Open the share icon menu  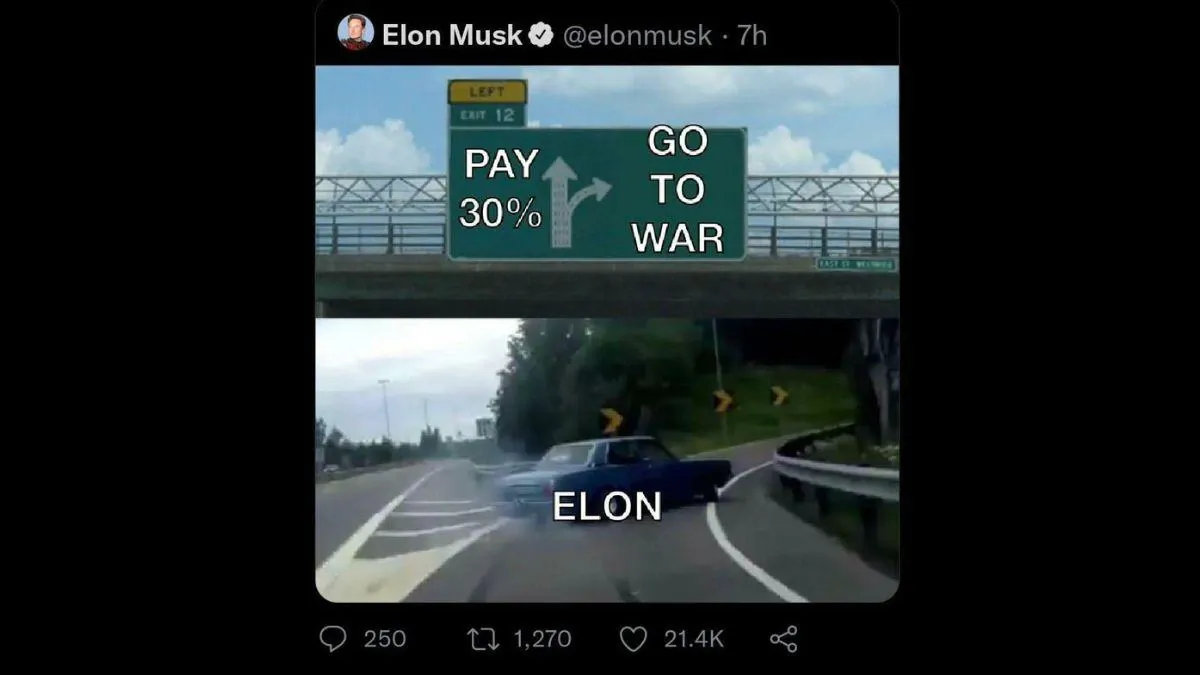coord(784,639)
